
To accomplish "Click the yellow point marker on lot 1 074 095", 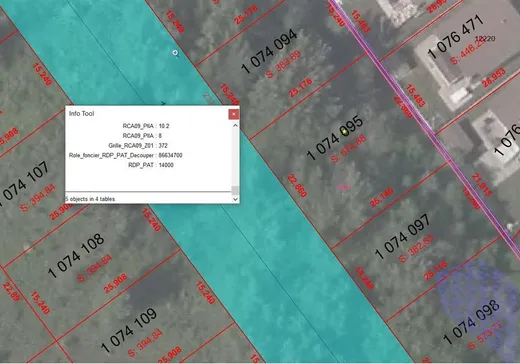I will 345,132.
